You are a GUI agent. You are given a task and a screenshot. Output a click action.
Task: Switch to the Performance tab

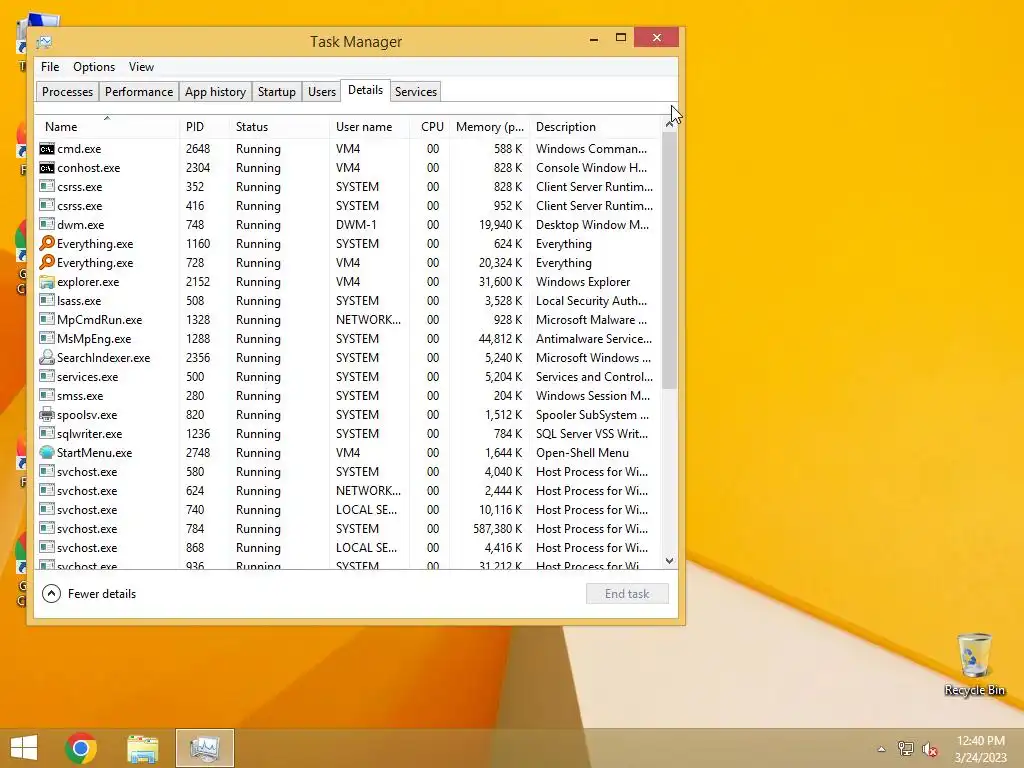pos(138,91)
